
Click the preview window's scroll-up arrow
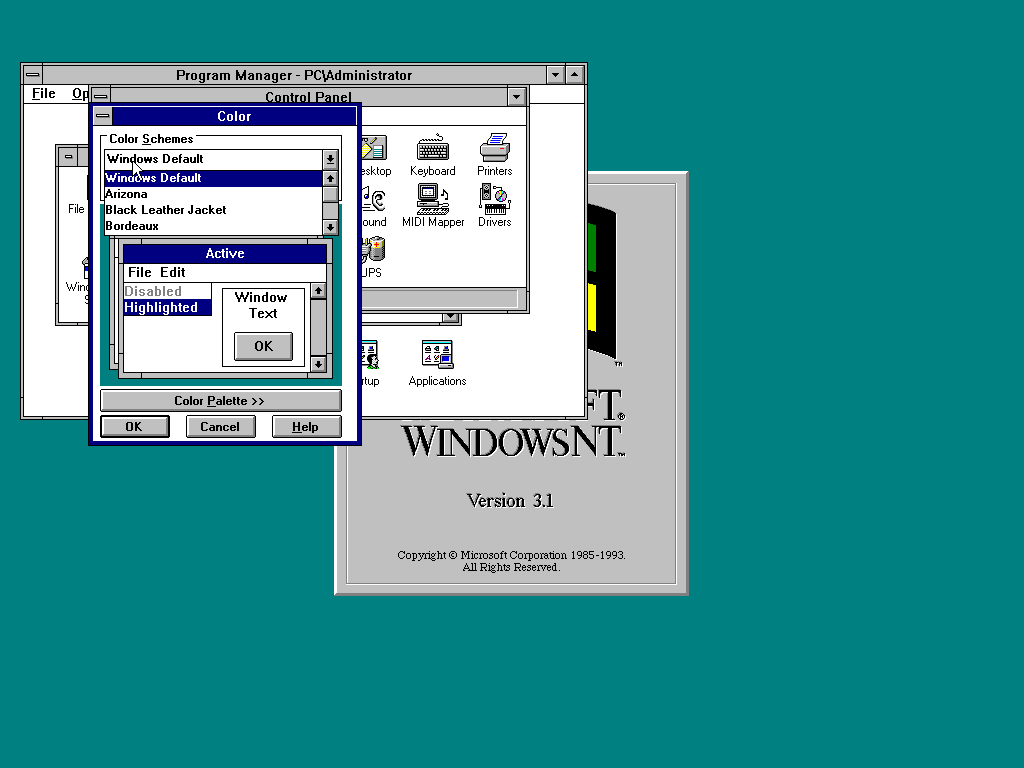tap(318, 291)
